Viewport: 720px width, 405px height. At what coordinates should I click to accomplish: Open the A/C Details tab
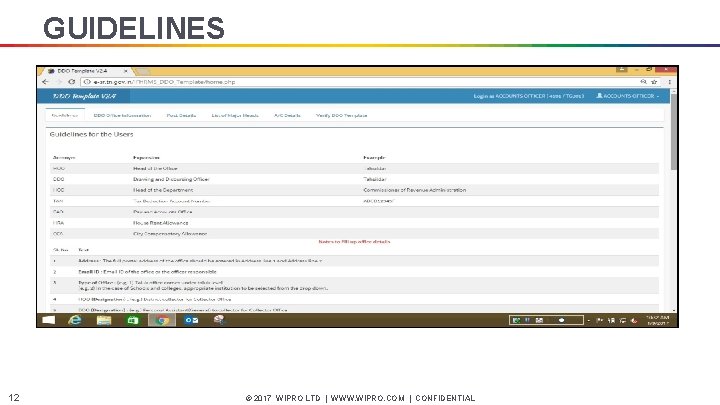coord(287,115)
